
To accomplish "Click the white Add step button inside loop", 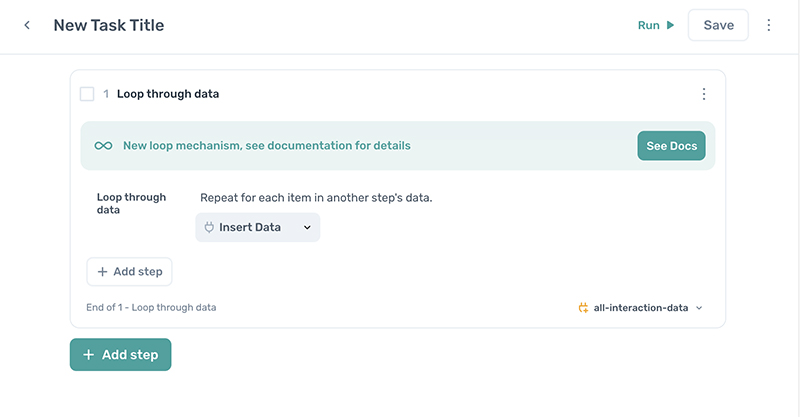I will [129, 272].
